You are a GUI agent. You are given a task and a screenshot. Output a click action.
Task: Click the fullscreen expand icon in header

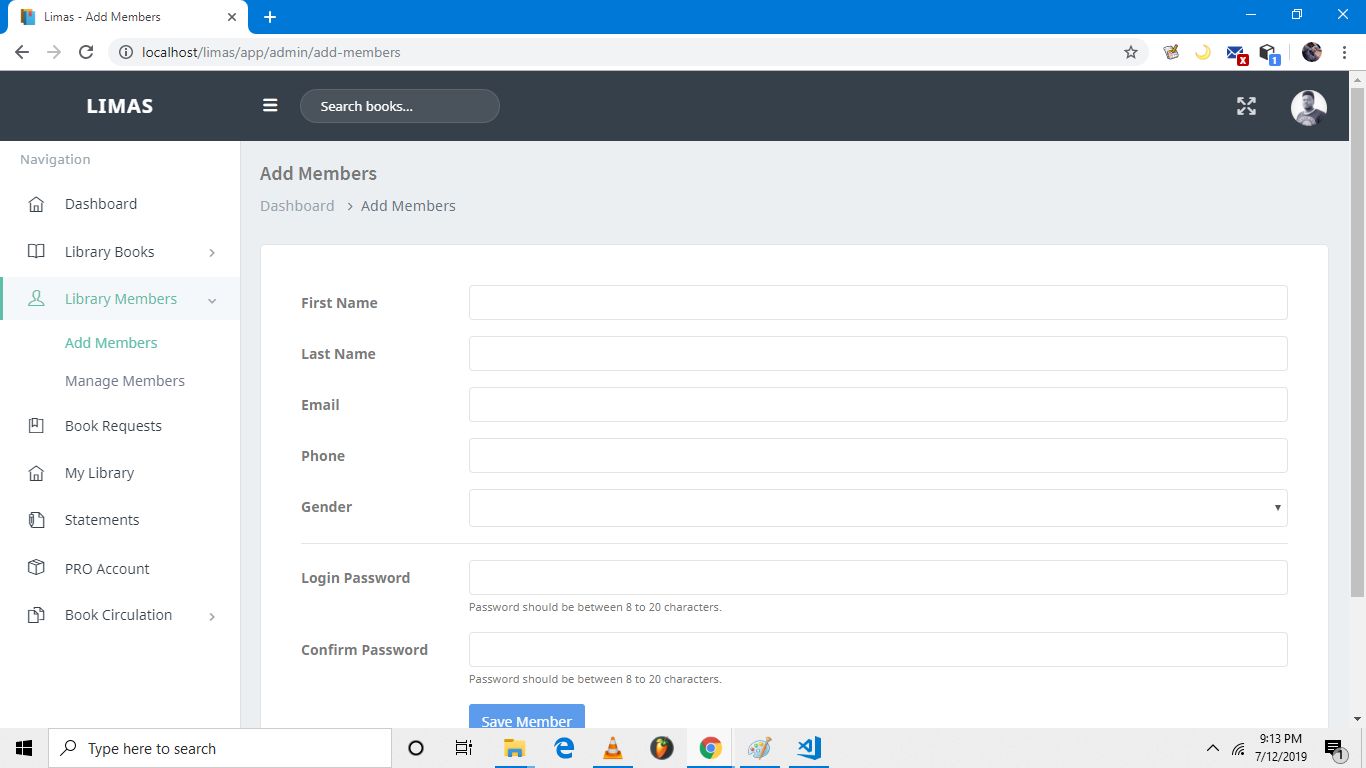(x=1246, y=106)
